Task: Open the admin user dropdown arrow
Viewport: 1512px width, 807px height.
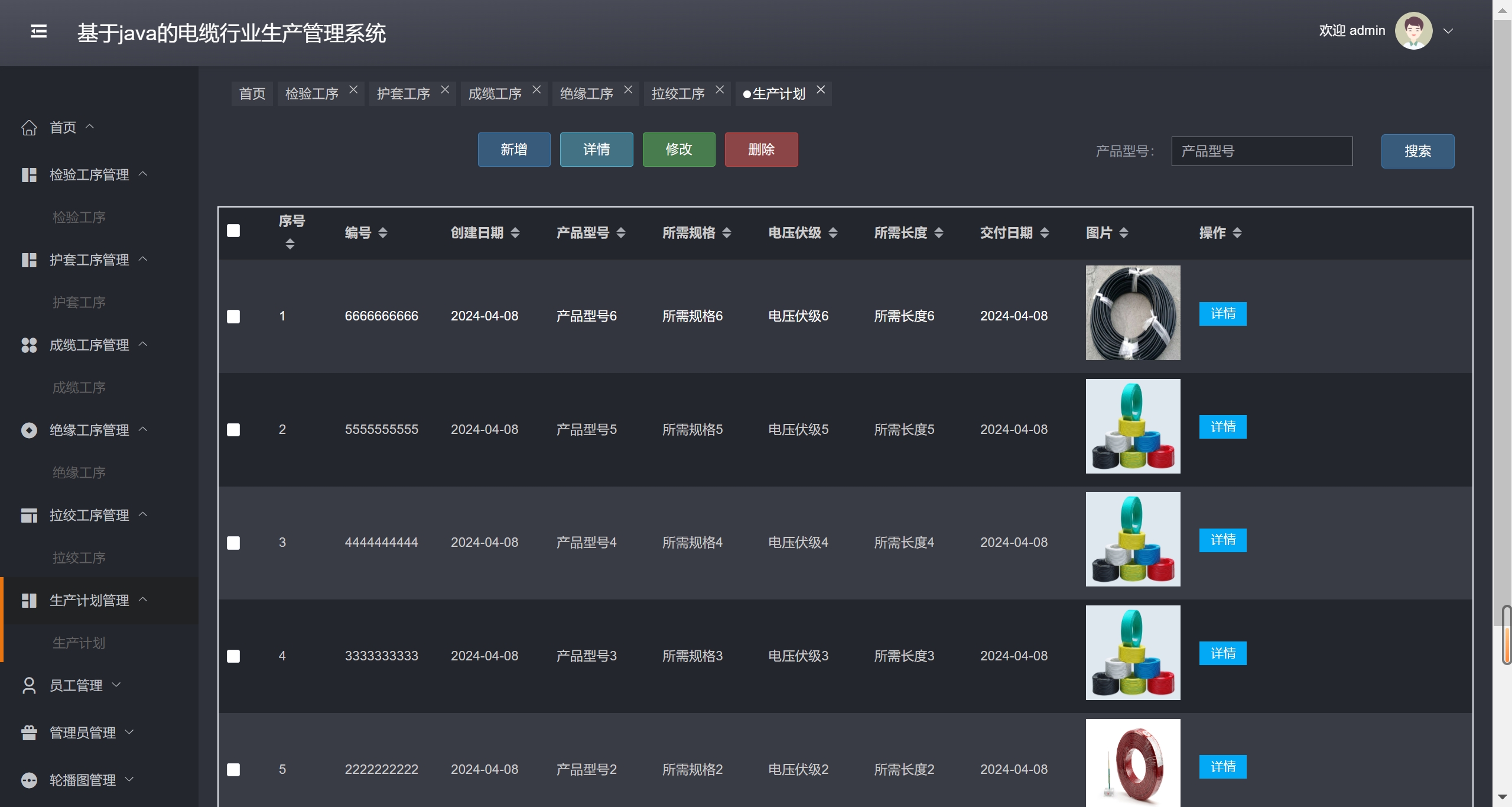Action: tap(1448, 31)
